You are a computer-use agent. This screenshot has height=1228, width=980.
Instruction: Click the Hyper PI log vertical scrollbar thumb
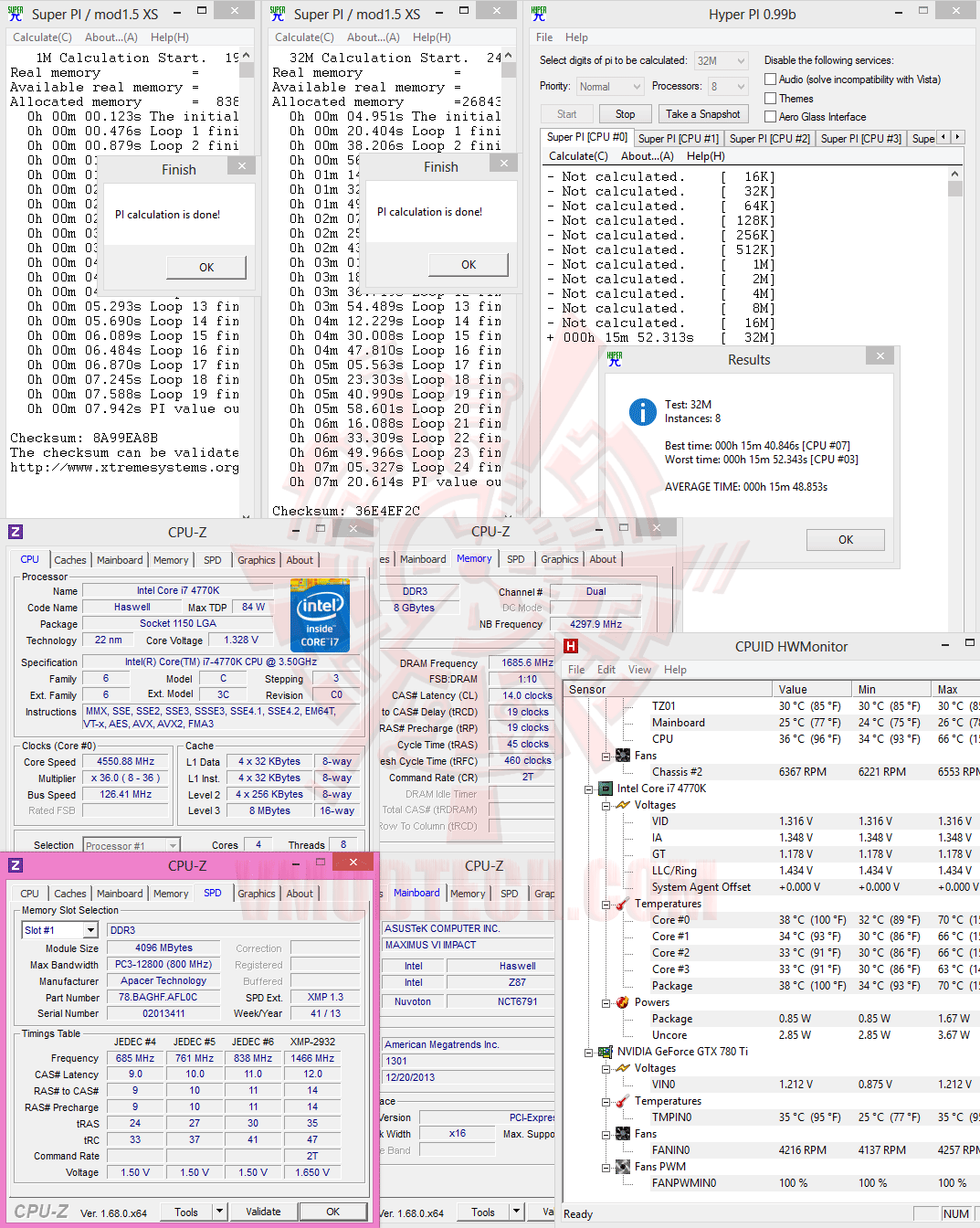point(955,189)
